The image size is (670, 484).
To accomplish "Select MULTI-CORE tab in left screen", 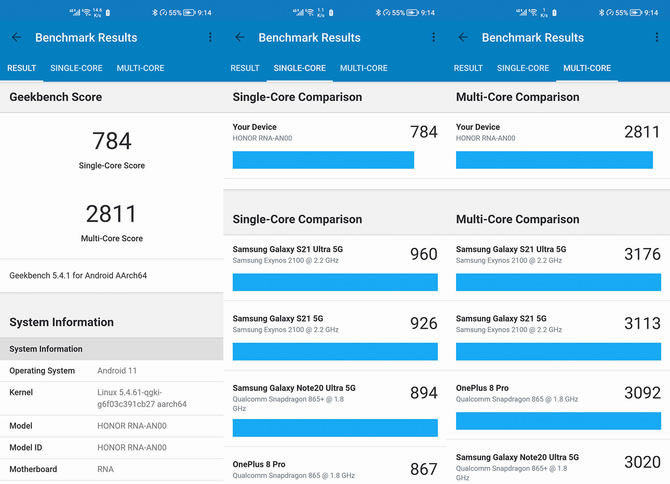I will point(140,68).
